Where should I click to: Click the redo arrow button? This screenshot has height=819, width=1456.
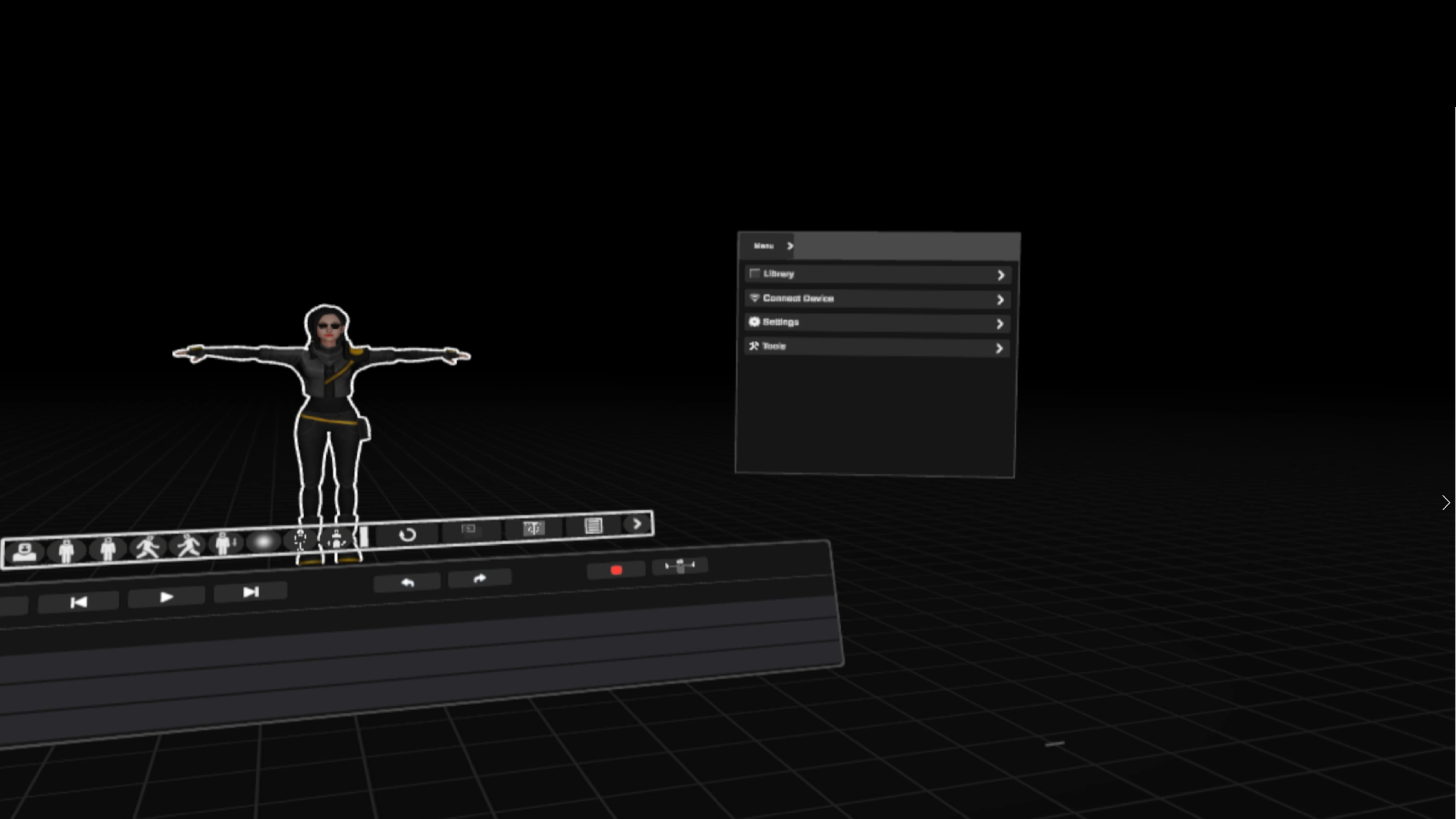479,578
